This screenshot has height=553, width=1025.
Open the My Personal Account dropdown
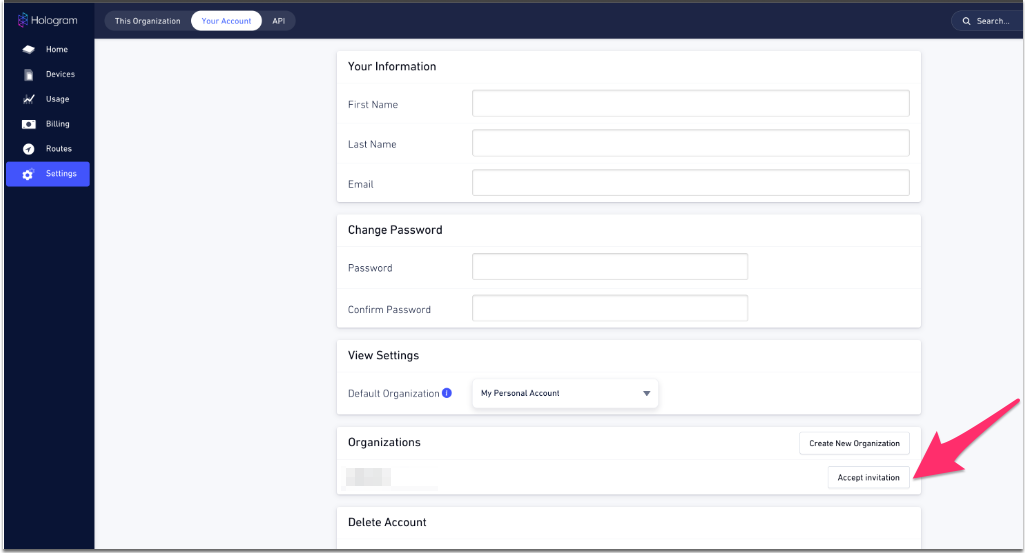pos(565,394)
